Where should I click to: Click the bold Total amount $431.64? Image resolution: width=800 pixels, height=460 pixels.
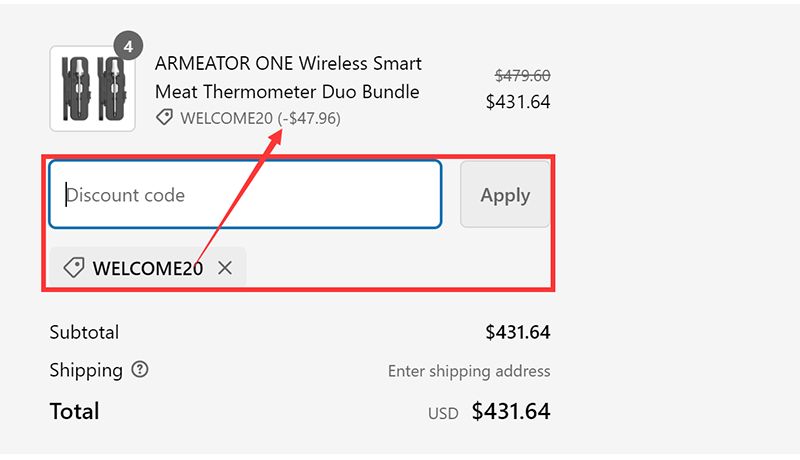(x=511, y=411)
